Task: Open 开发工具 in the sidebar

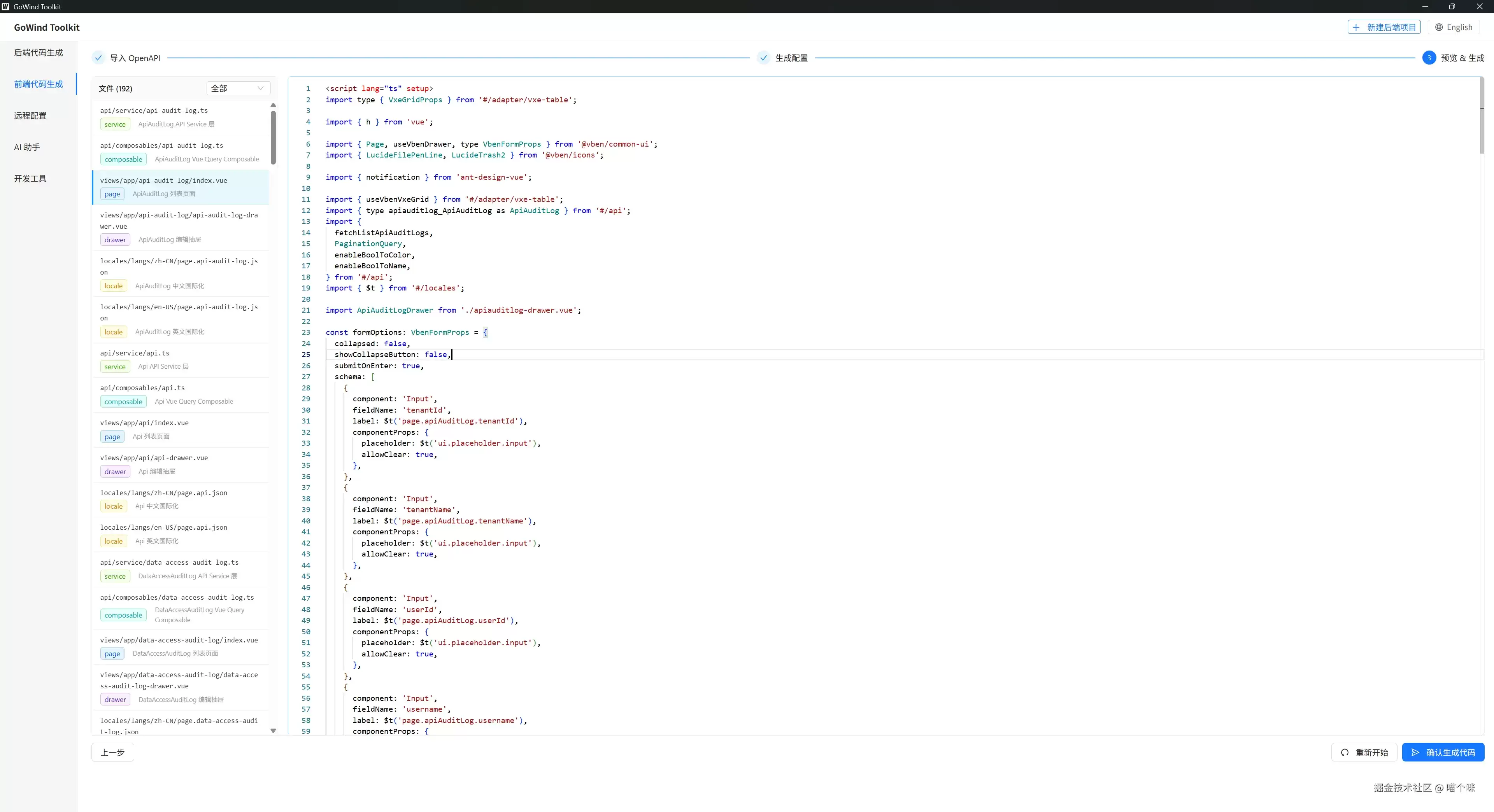Action: click(38, 178)
